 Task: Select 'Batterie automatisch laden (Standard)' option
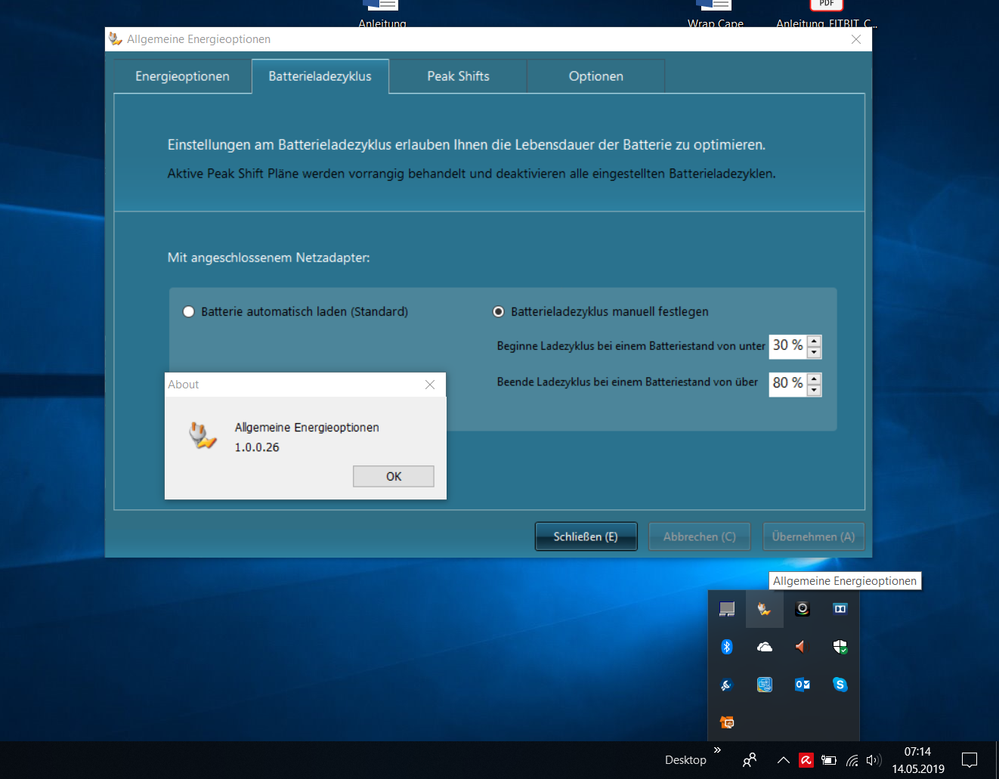188,312
